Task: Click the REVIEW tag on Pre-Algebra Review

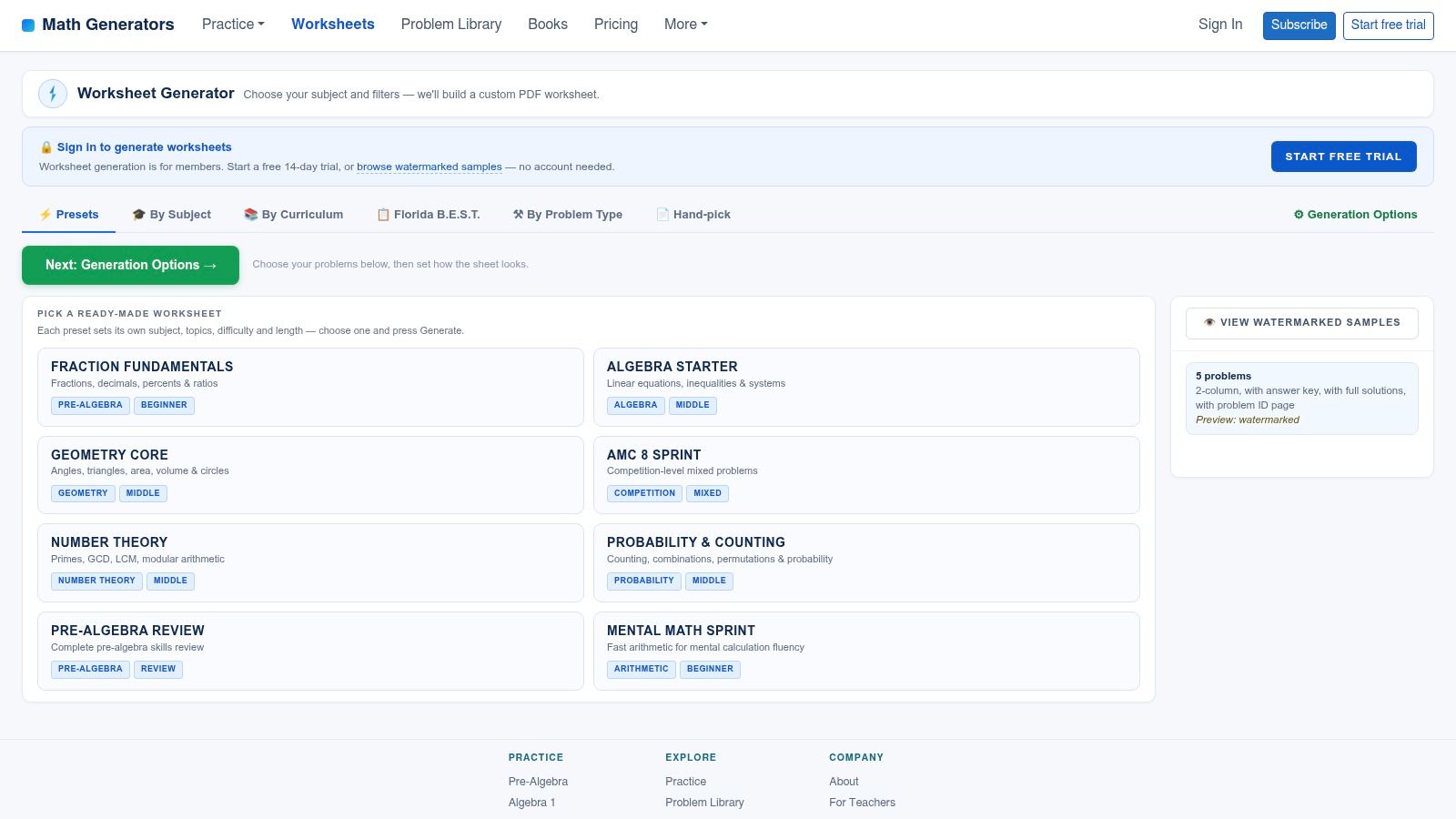Action: click(158, 669)
